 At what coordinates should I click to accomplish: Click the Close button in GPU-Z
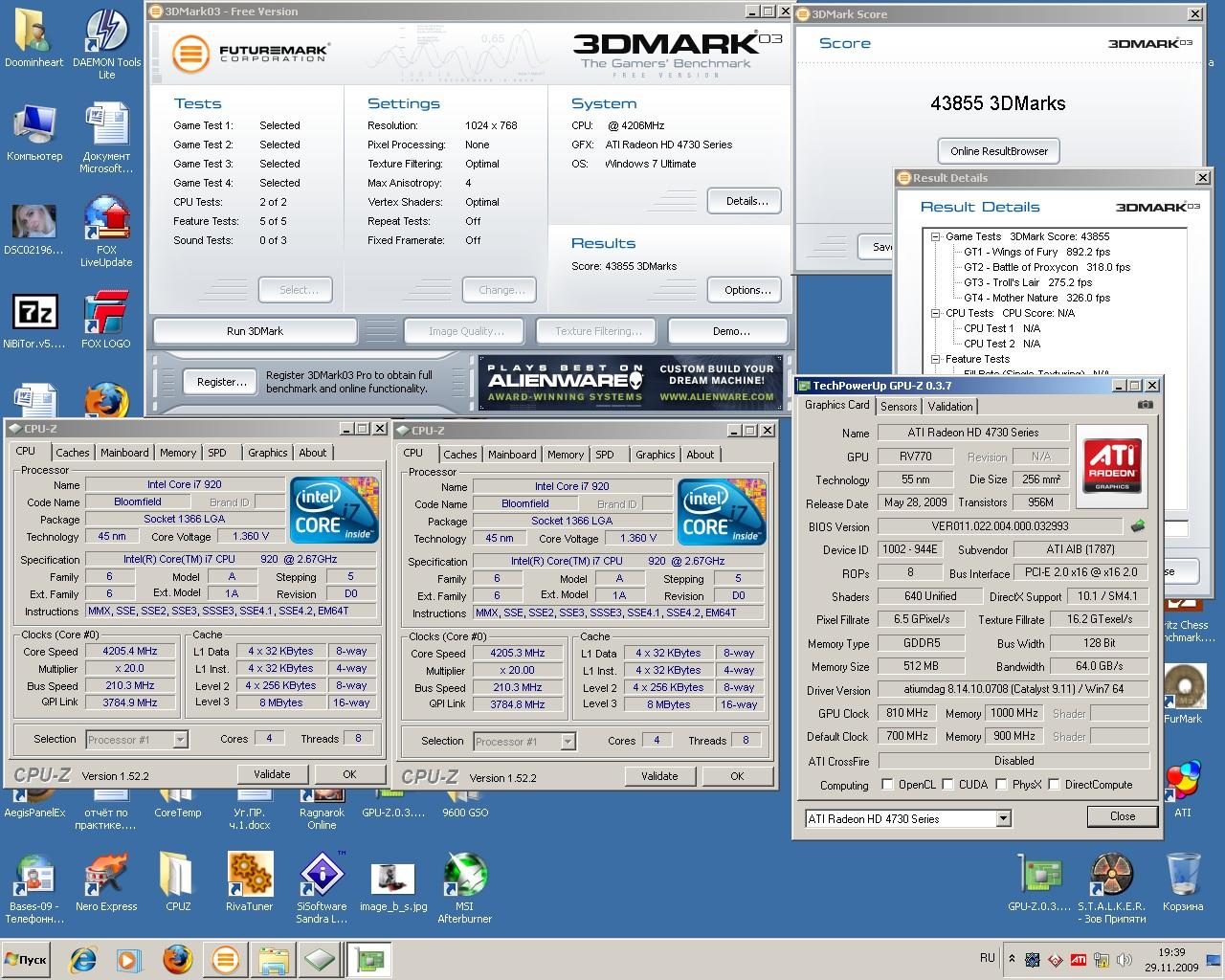(x=1123, y=816)
